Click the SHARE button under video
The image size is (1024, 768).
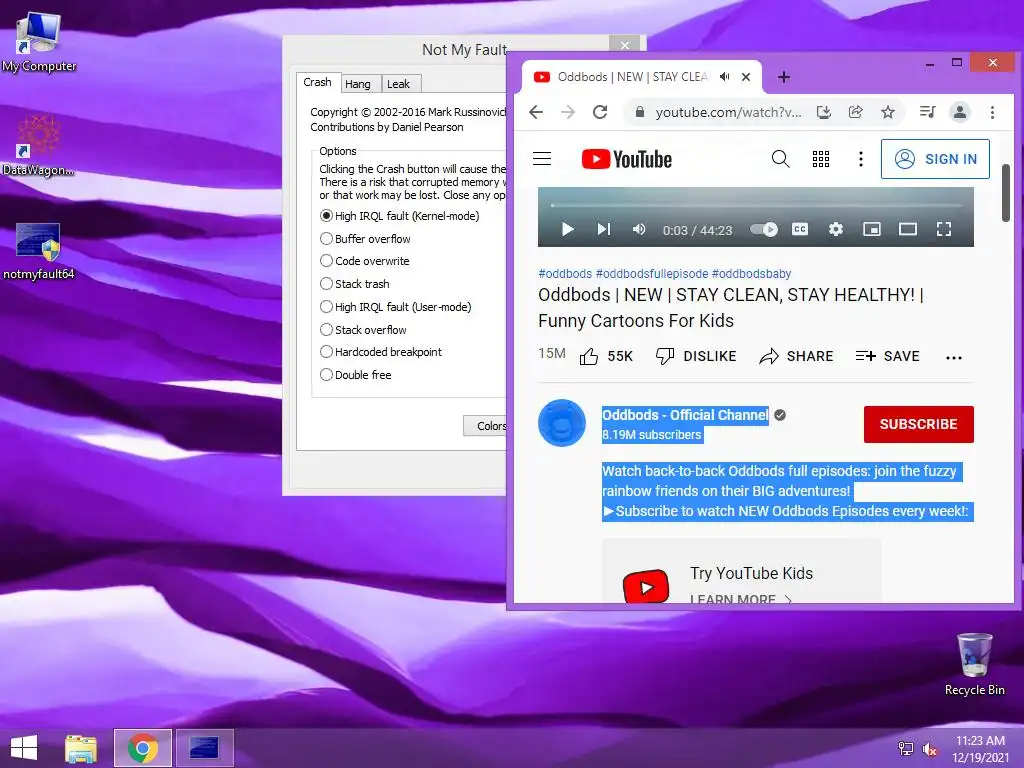click(796, 357)
